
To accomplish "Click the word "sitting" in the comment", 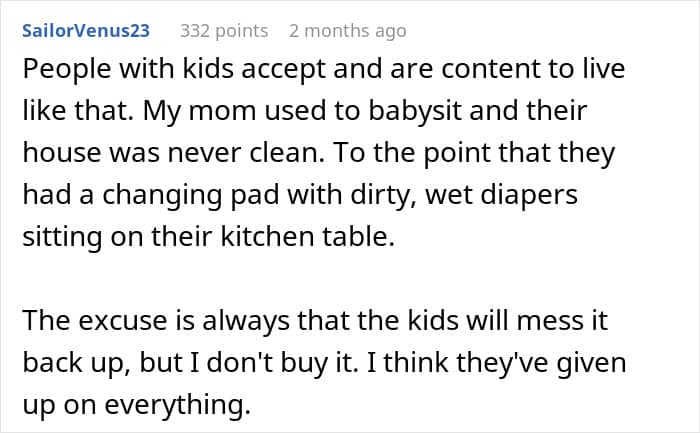I will 62,237.
